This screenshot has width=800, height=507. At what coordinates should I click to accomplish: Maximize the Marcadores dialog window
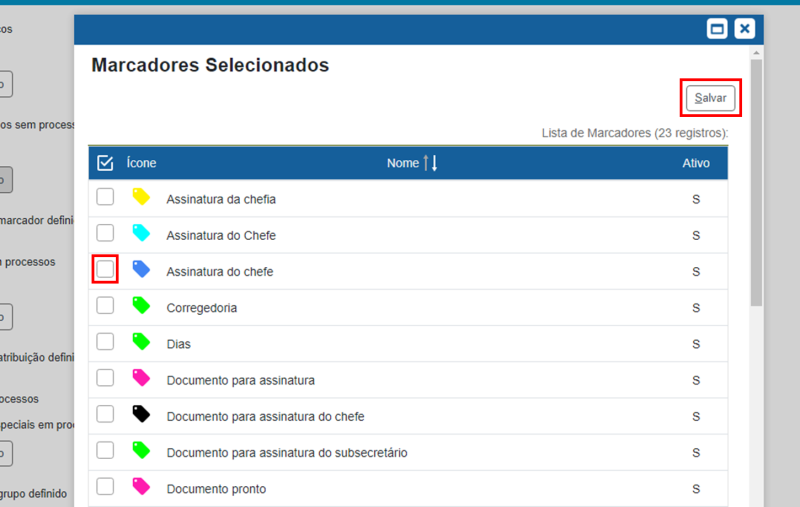(716, 29)
